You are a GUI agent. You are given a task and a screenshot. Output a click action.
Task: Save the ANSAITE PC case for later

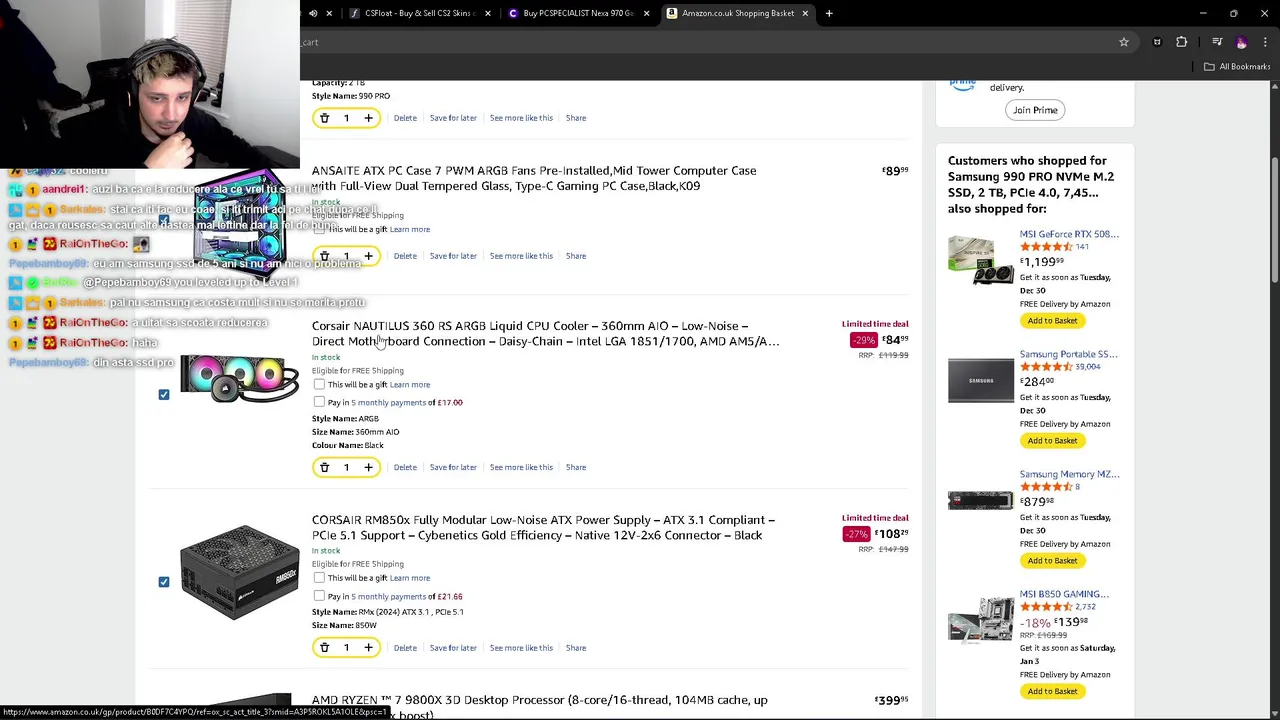point(453,256)
